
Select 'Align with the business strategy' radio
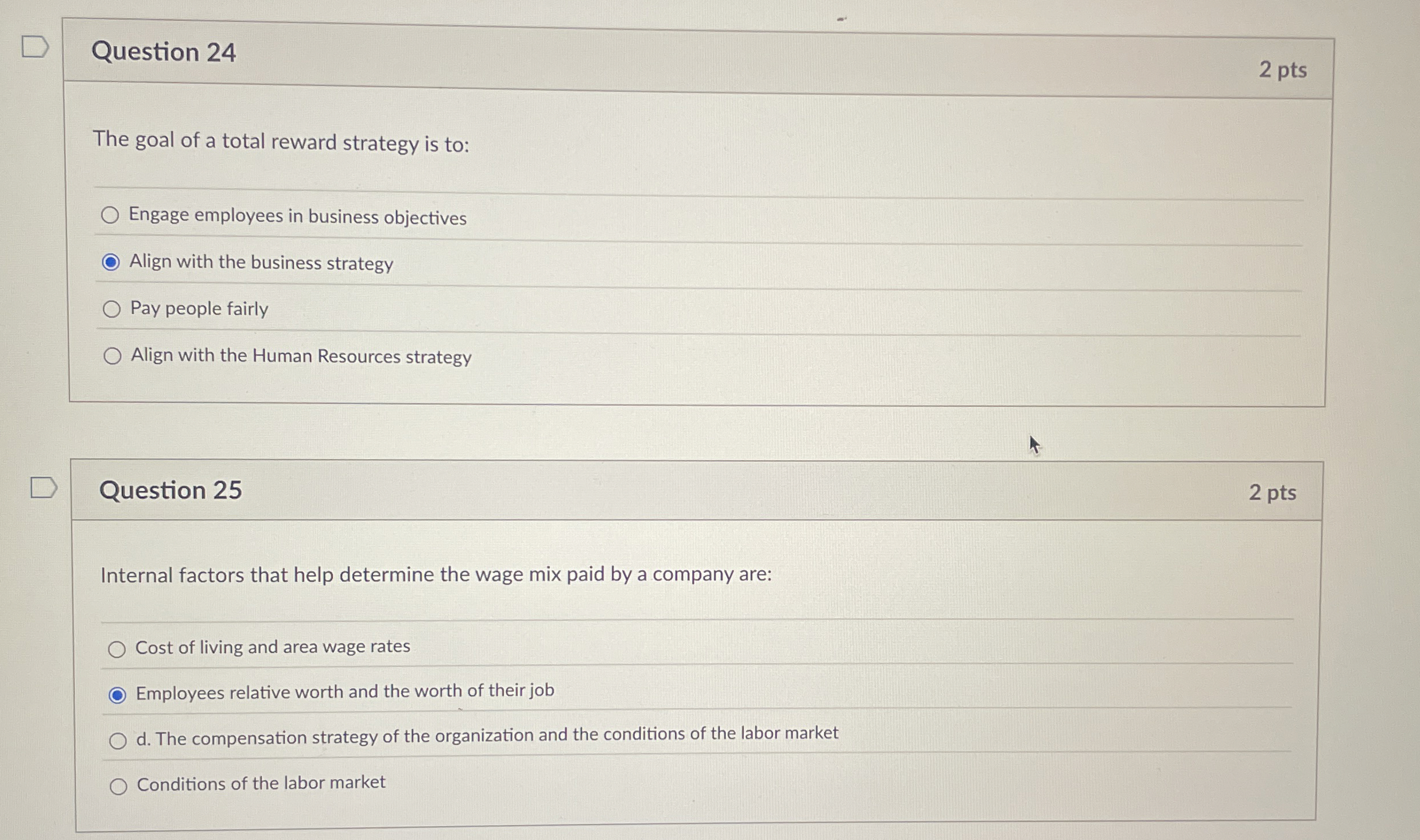point(111,262)
